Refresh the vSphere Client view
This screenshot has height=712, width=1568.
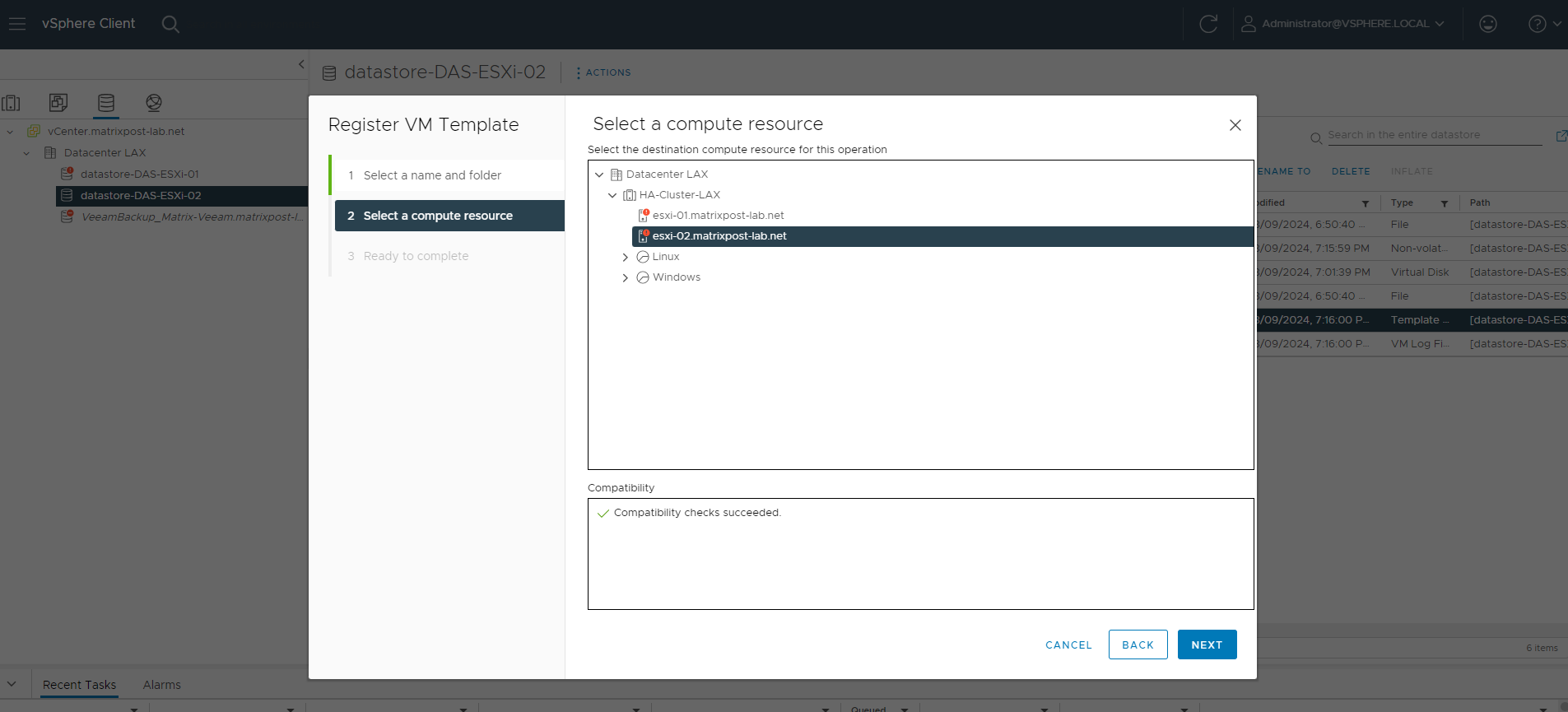pos(1208,24)
